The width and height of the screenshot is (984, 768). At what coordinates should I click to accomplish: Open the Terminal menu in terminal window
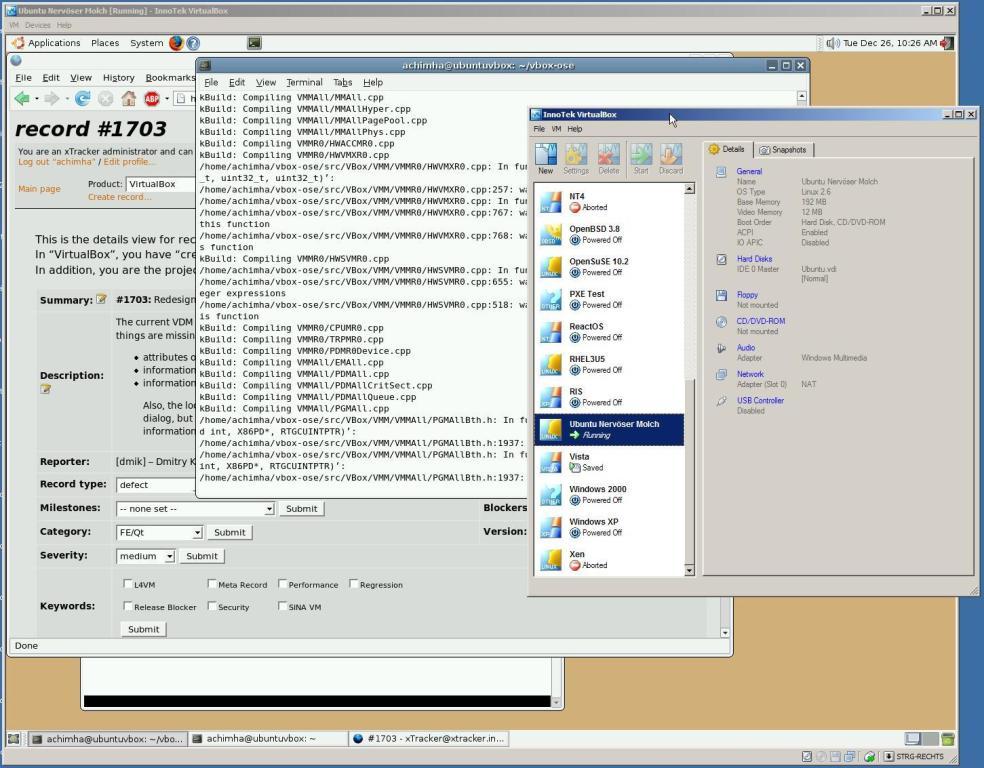(304, 82)
